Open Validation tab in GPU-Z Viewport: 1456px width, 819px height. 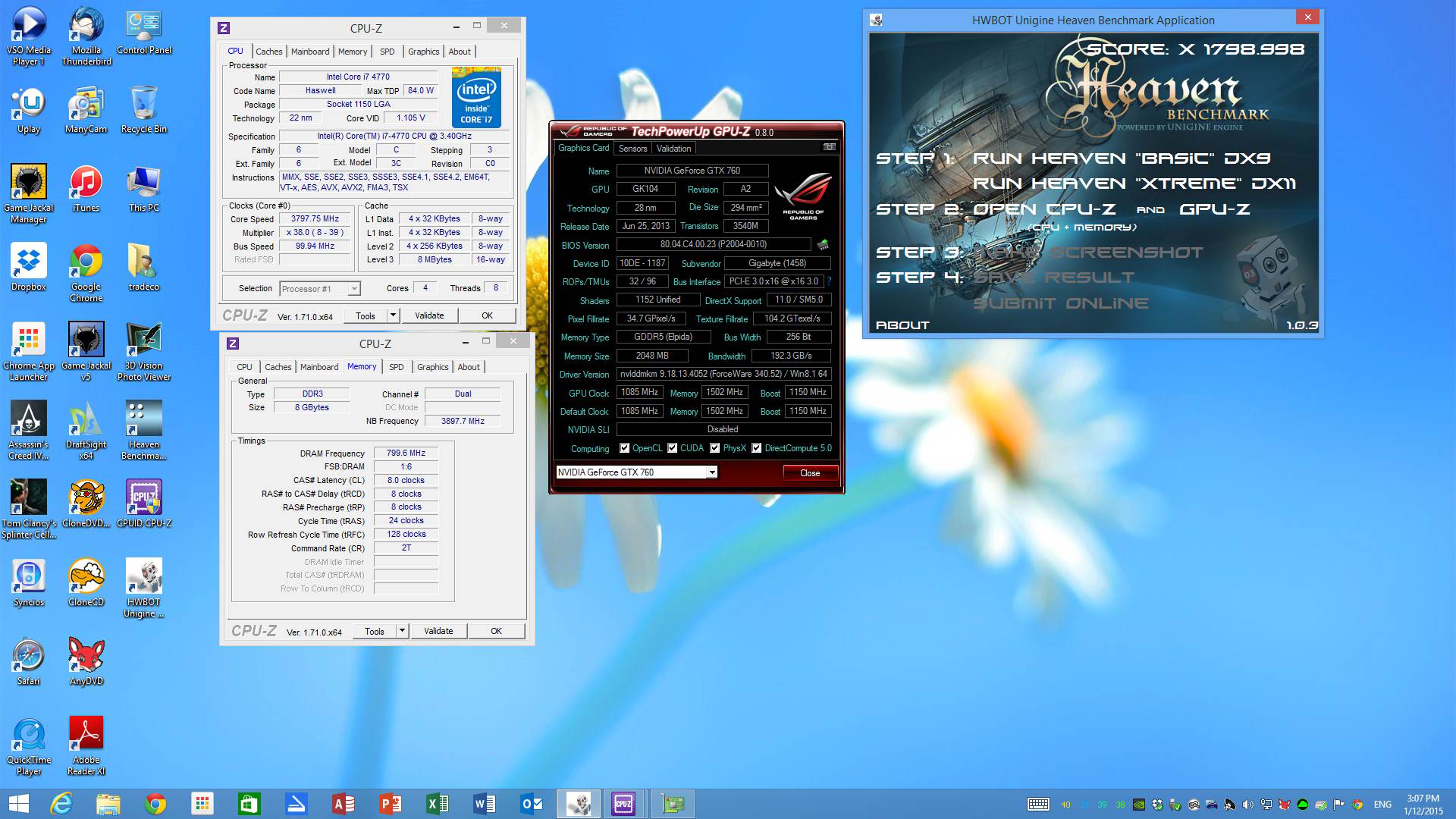point(673,149)
